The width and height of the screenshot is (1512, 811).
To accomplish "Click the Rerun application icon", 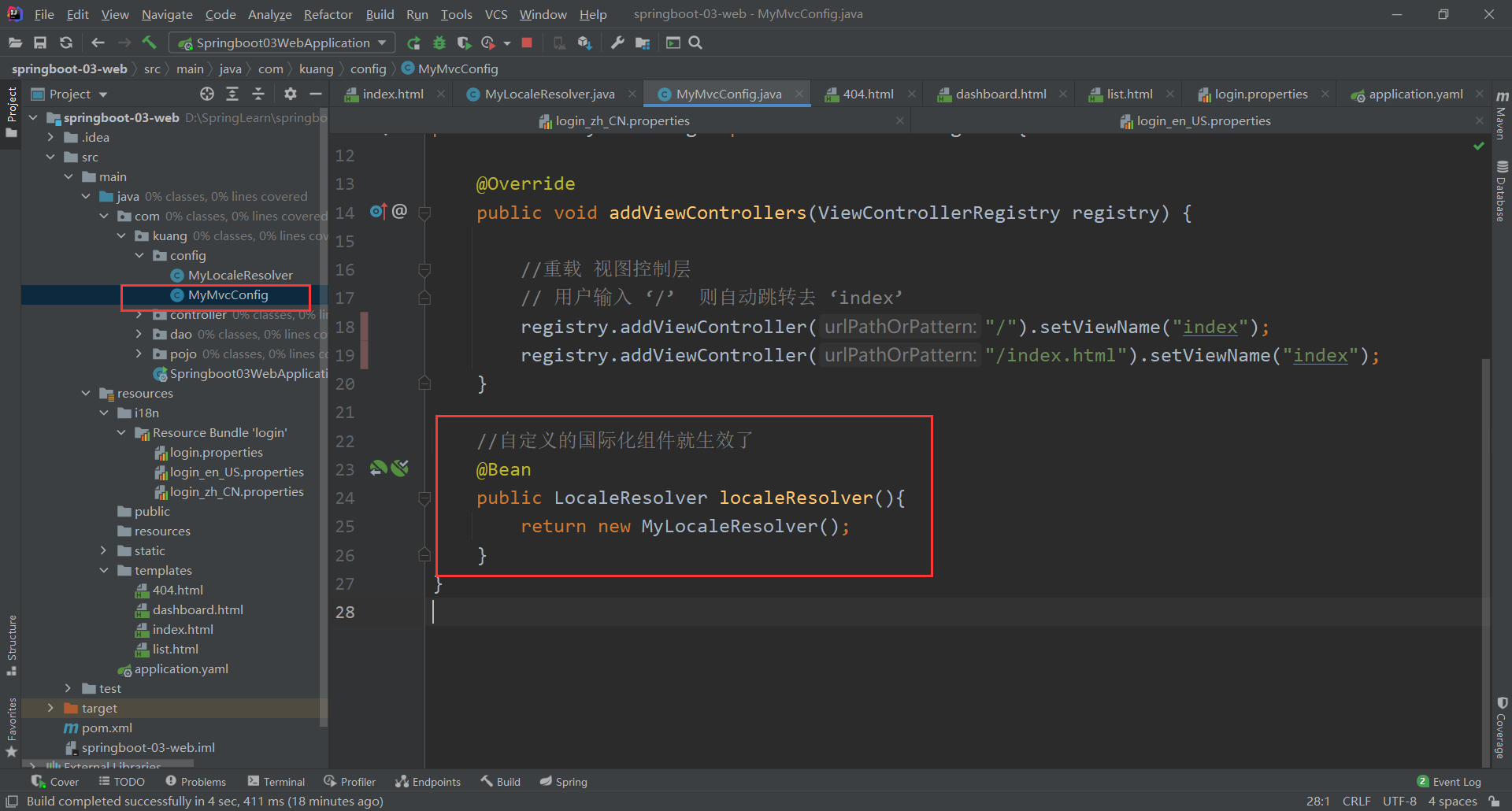I will point(413,43).
